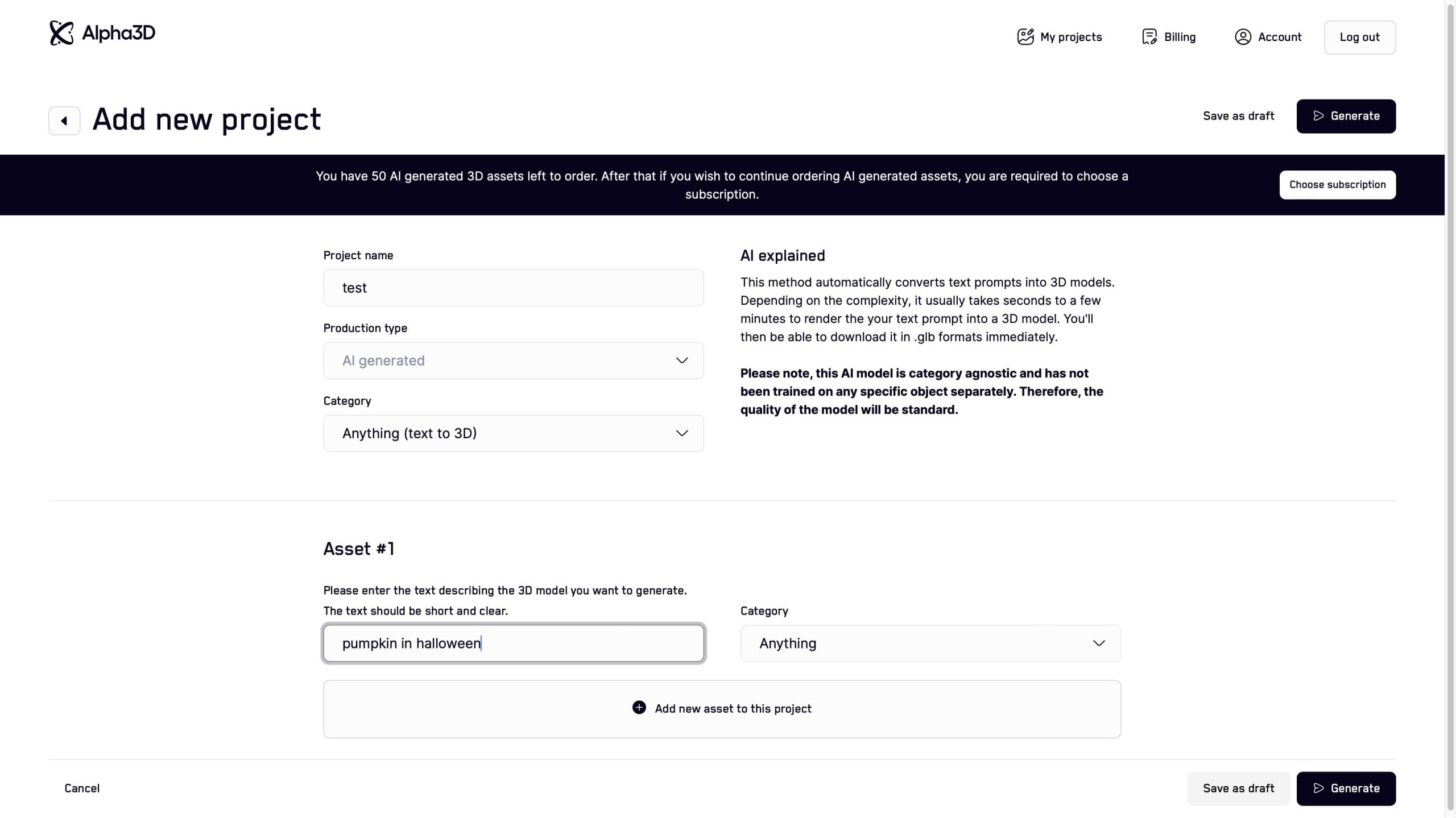
Task: Open the Production type dropdown
Action: [x=513, y=360]
